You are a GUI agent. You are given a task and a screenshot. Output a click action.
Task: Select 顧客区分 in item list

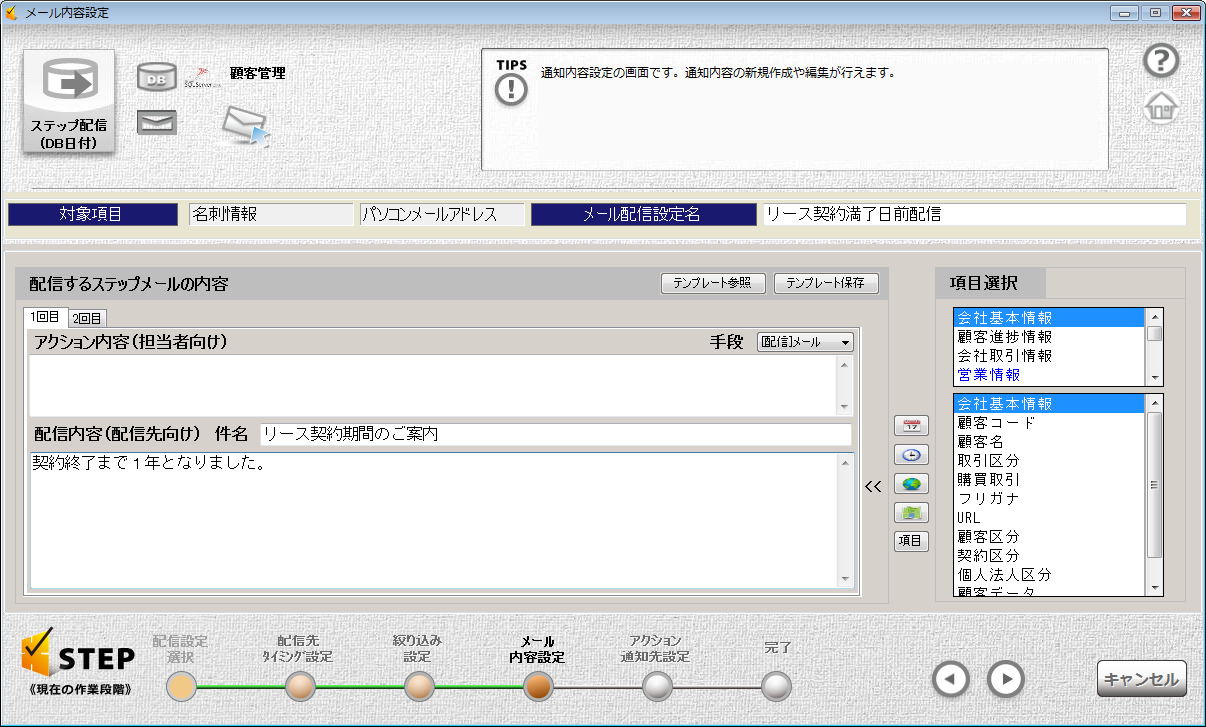point(1049,537)
